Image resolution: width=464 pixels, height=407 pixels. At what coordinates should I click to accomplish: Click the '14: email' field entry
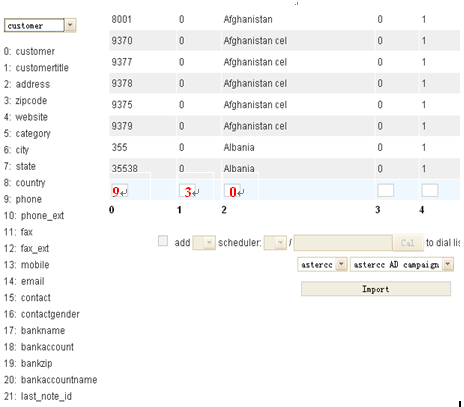24,281
